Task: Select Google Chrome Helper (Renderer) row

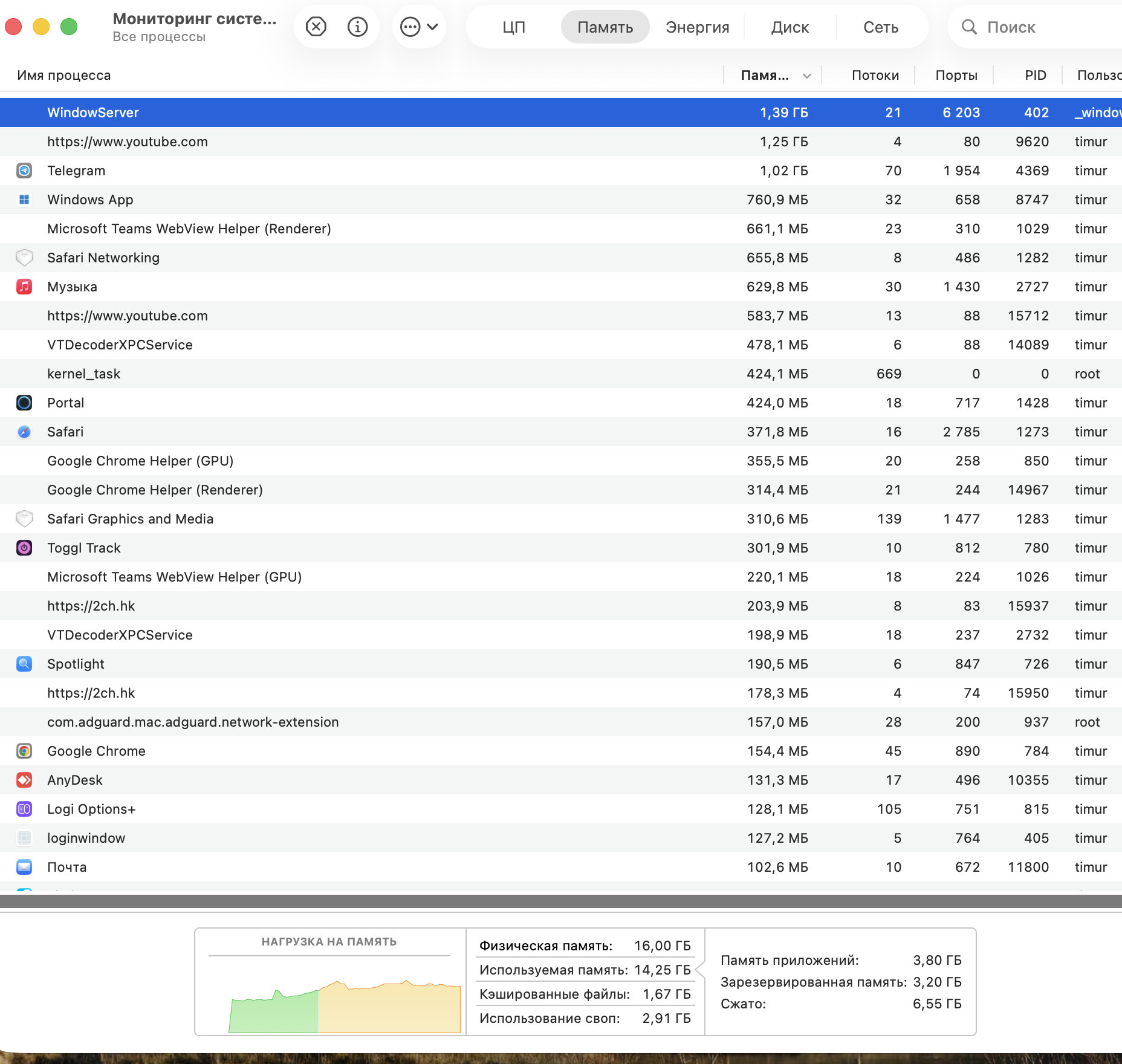Action: (x=561, y=490)
